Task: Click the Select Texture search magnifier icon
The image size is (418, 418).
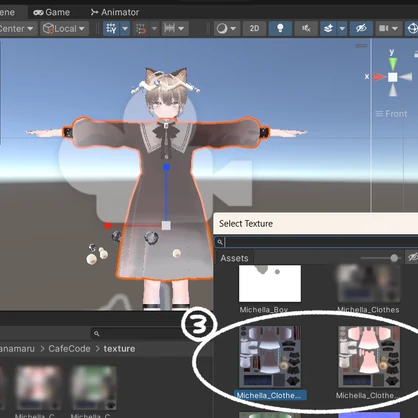Action: coord(220,242)
